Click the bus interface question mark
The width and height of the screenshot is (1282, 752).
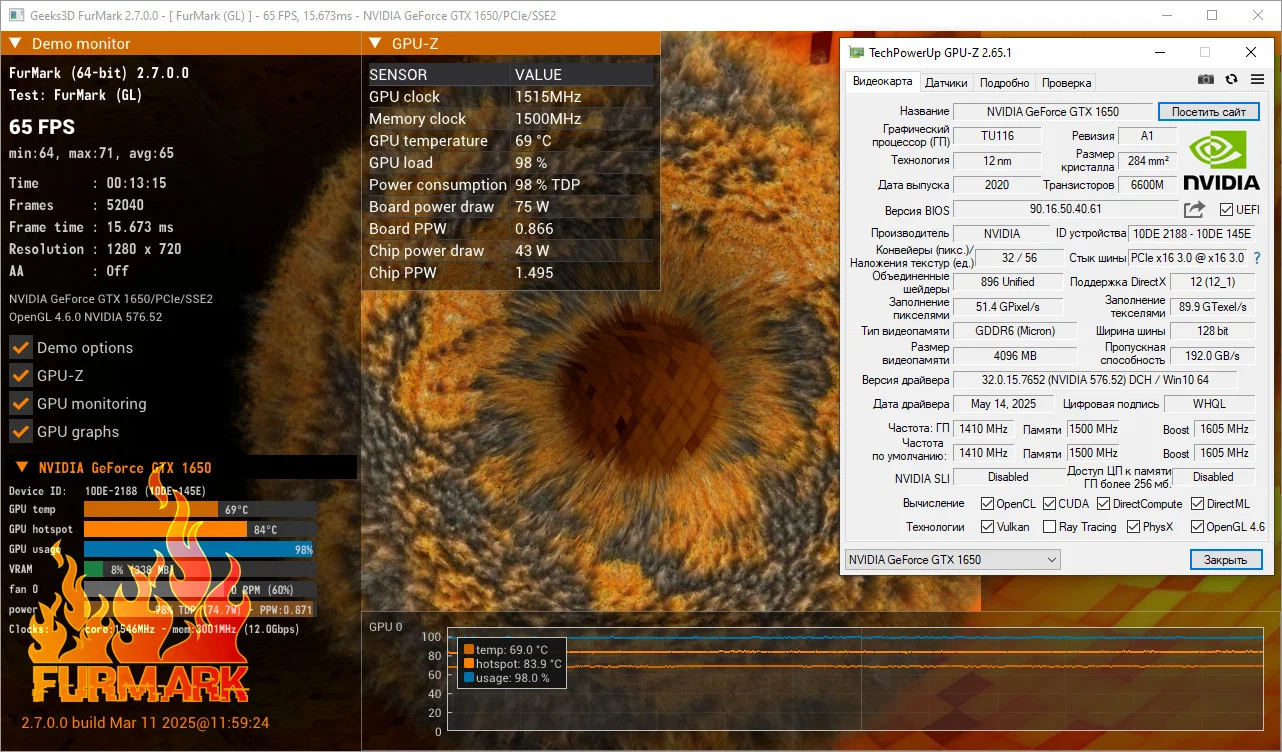pos(1256,258)
